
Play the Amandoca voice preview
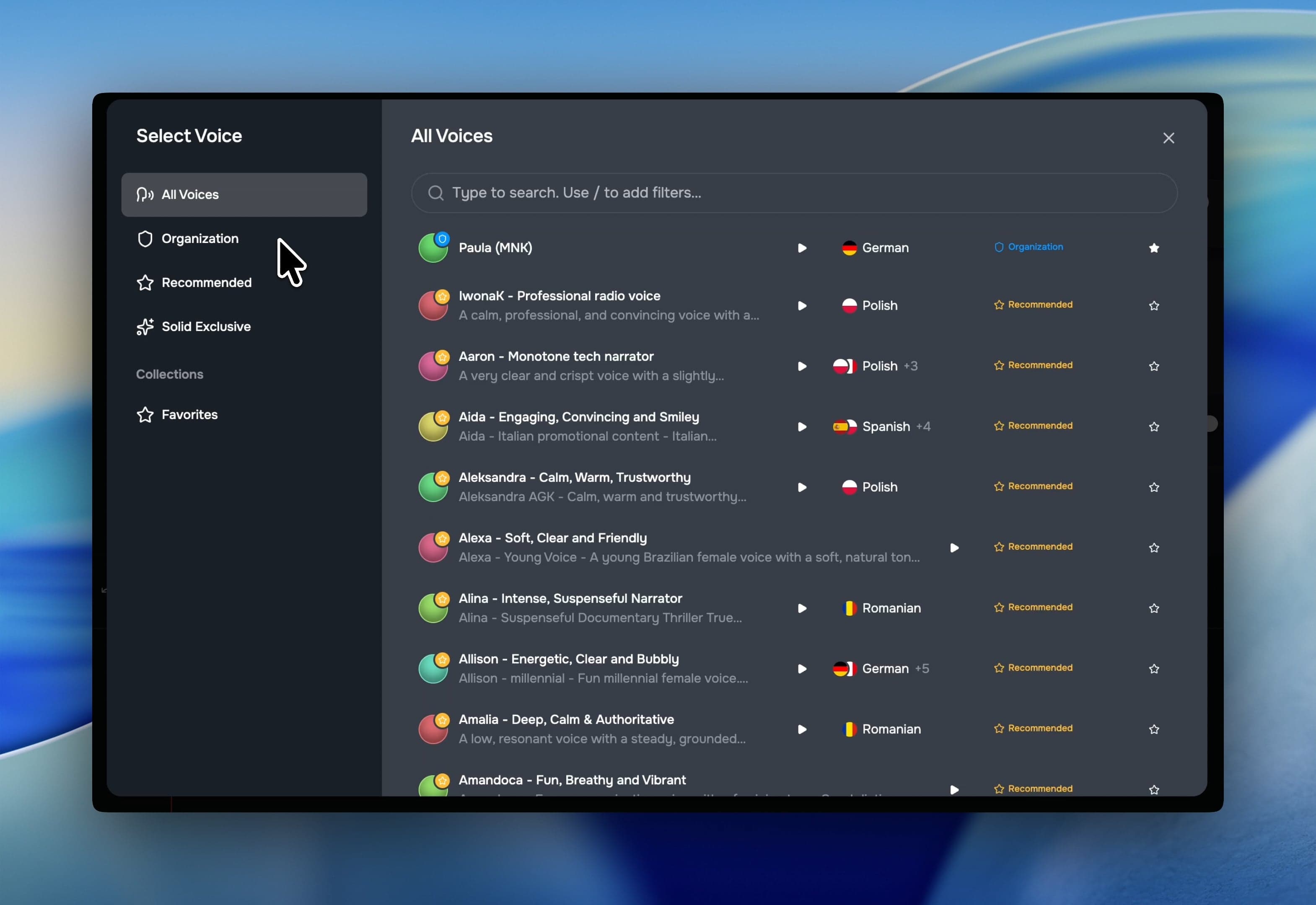pyautogui.click(x=954, y=789)
